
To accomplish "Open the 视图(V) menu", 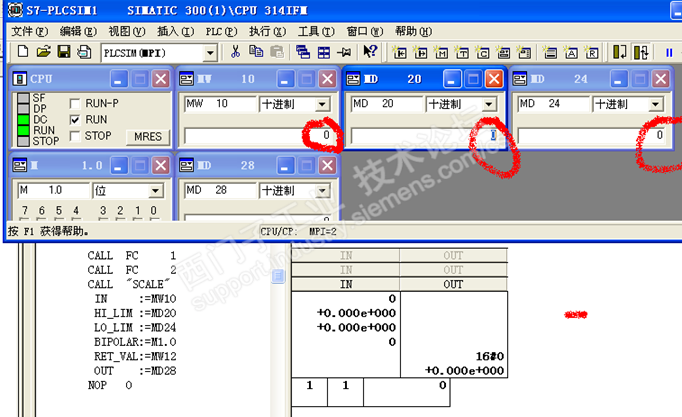I will click(127, 31).
